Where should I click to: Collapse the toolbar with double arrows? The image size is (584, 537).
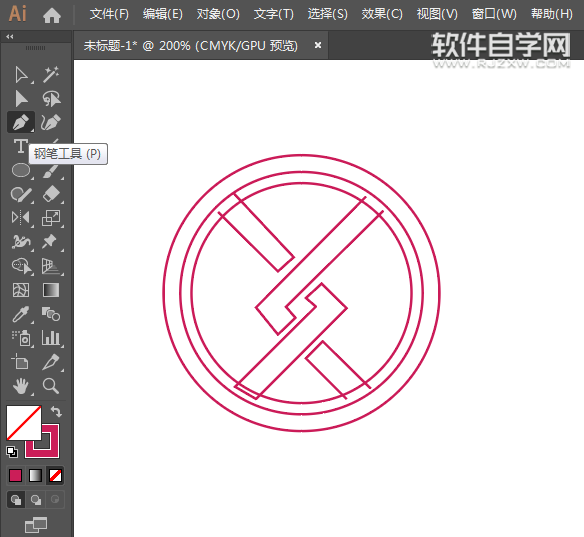10,36
